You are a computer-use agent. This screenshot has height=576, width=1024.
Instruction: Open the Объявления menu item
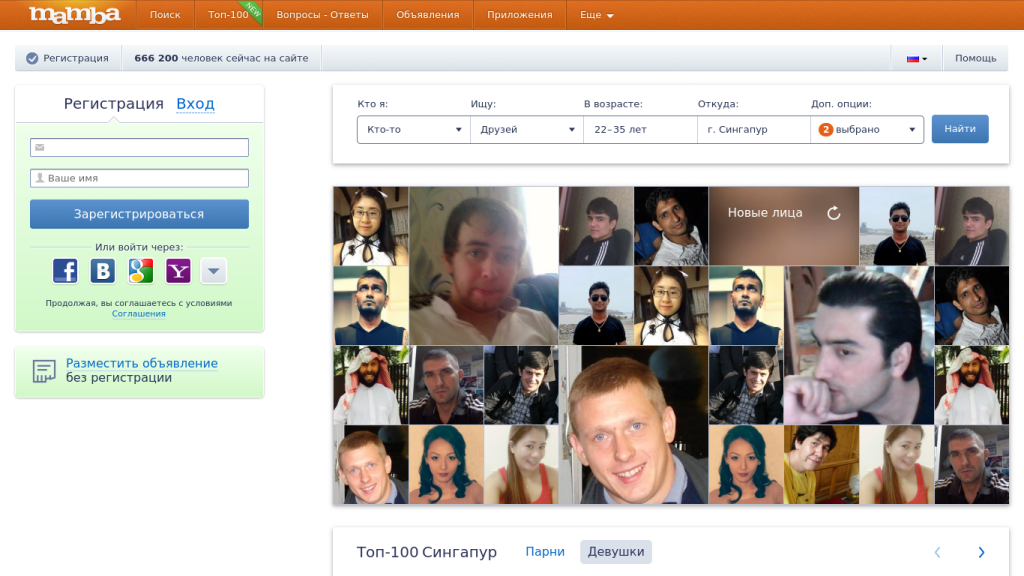coord(428,14)
